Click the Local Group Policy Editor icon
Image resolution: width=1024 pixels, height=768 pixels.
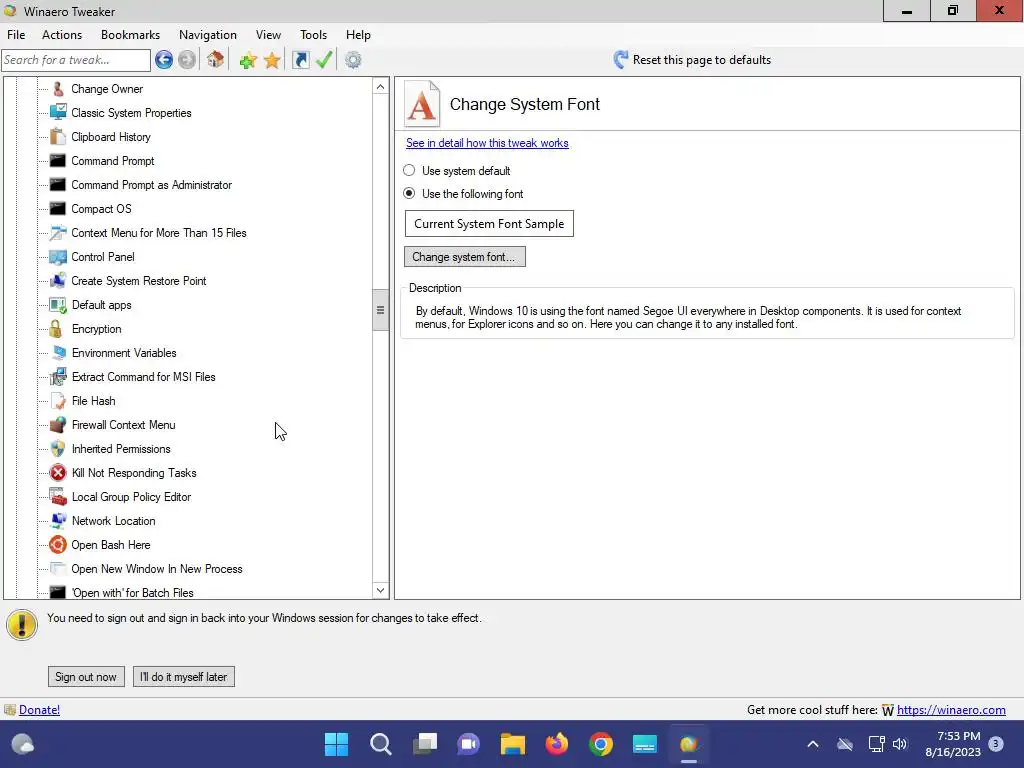pos(58,497)
